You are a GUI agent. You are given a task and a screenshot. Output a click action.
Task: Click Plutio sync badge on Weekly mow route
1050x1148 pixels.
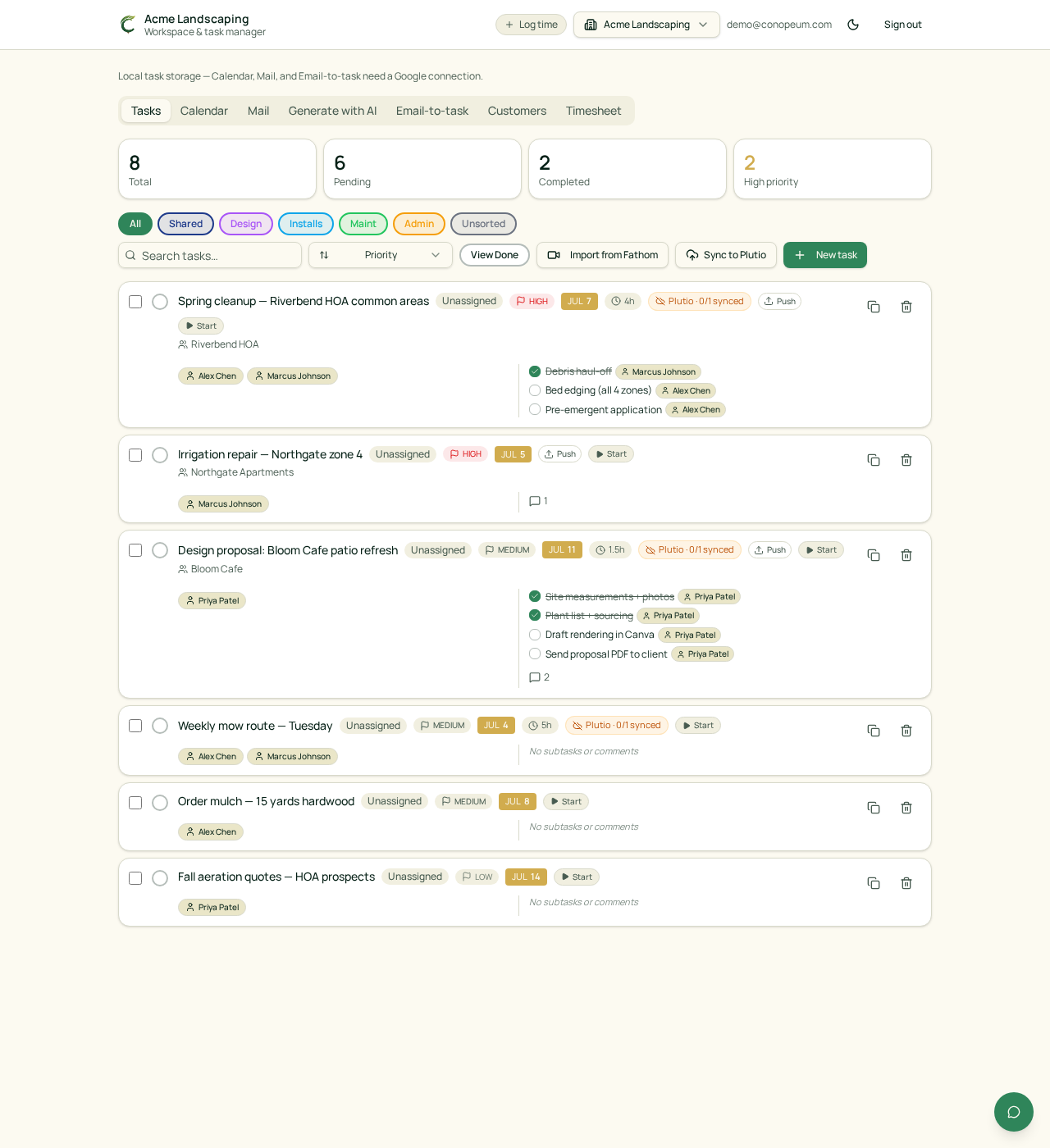617,726
